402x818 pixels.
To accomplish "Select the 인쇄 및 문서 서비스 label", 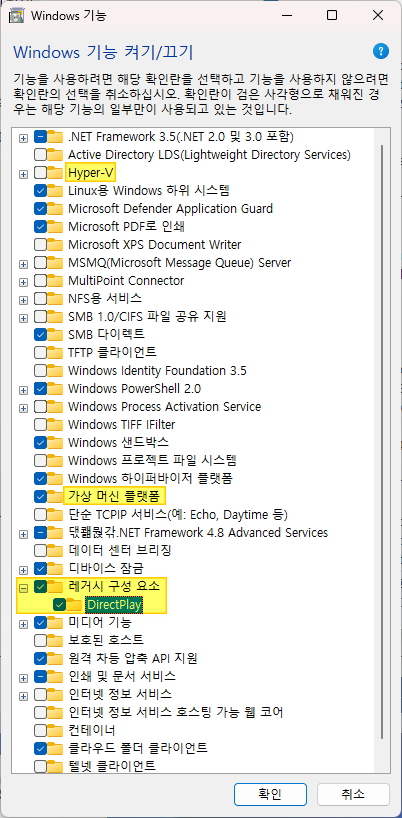I will tap(121, 676).
